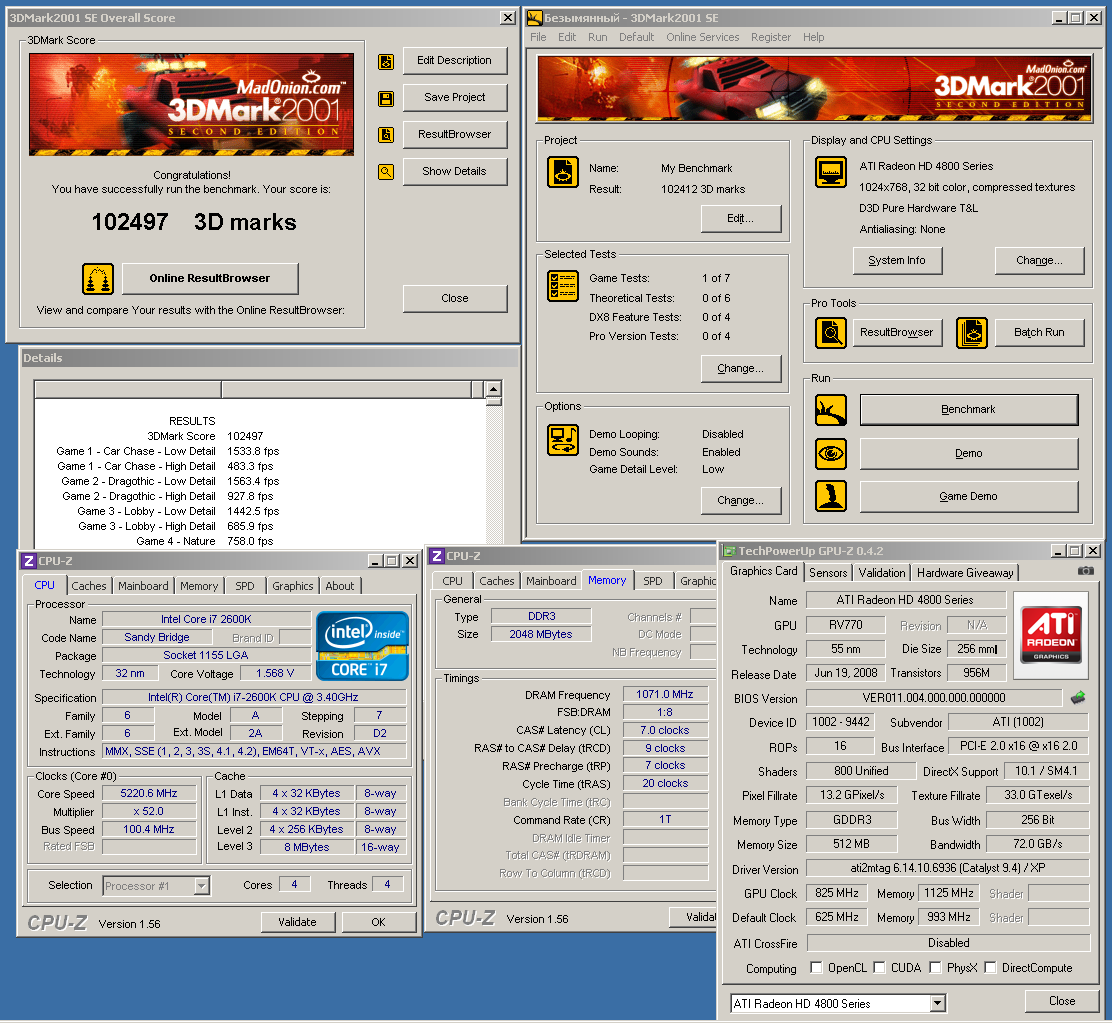Click the Pro Tools ResultBrowser magnifier icon

pyautogui.click(x=830, y=332)
